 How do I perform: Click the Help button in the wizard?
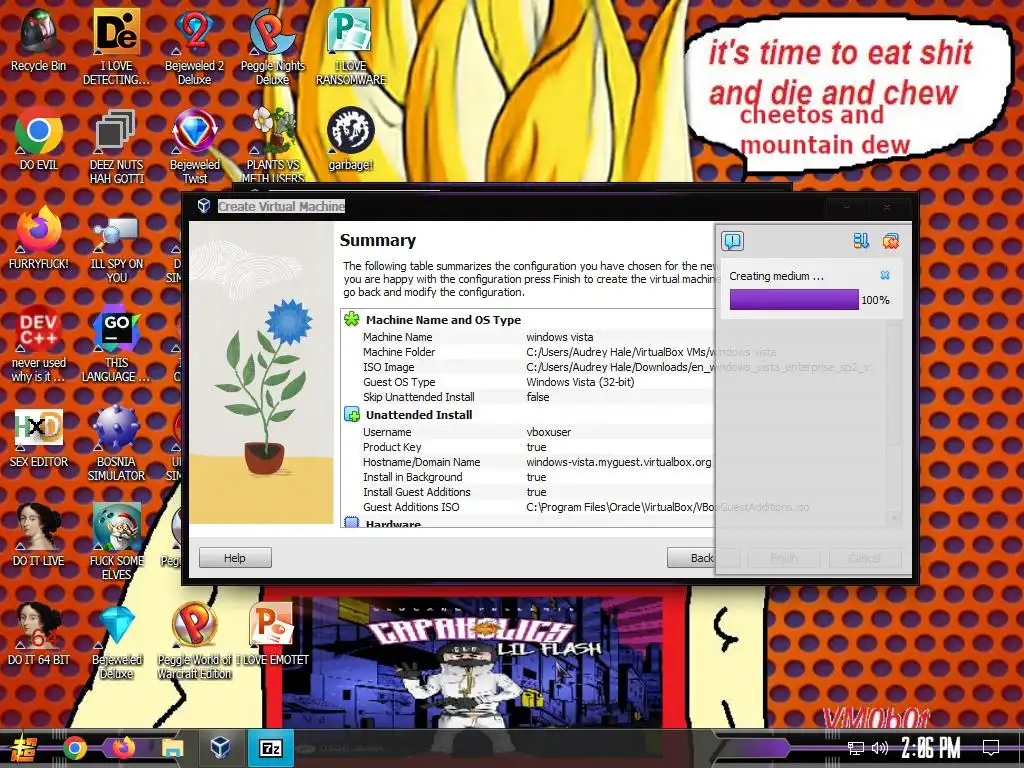[x=235, y=558]
